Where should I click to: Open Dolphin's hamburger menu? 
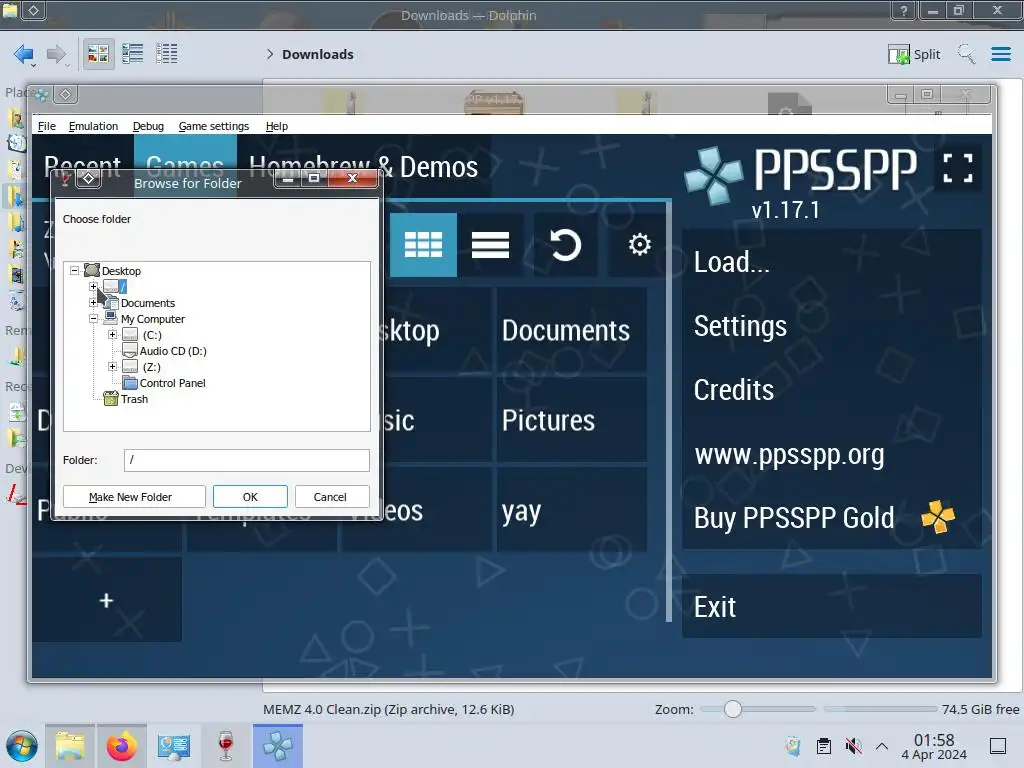pos(1000,54)
